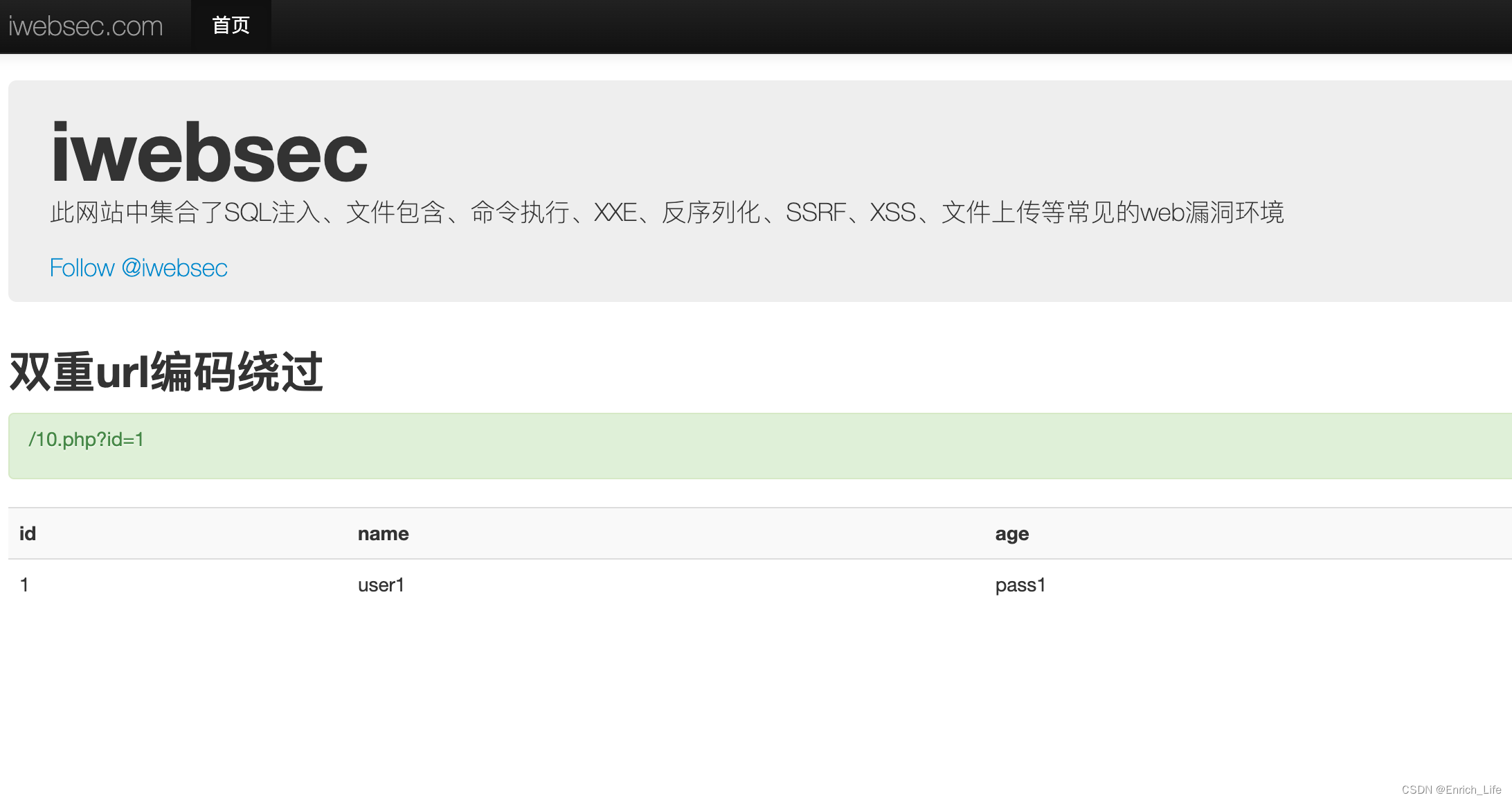Click the XSS word in description
The width and height of the screenshot is (1512, 802).
point(892,213)
